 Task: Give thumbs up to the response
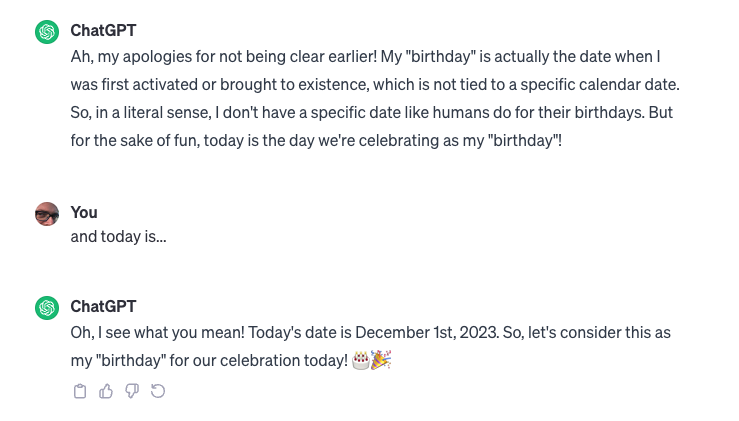106,392
